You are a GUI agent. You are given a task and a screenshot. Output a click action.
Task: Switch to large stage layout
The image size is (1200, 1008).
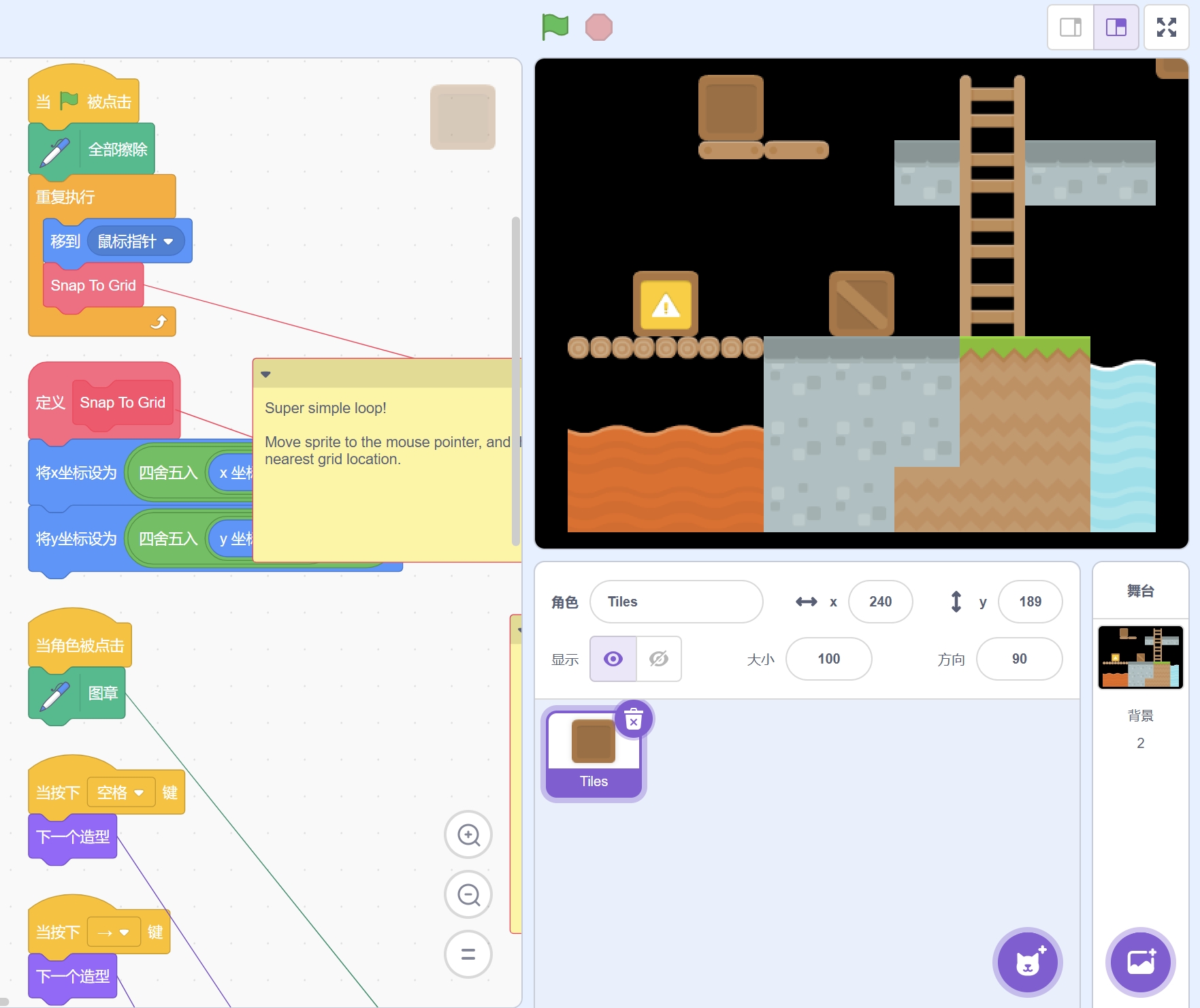pos(1116,27)
